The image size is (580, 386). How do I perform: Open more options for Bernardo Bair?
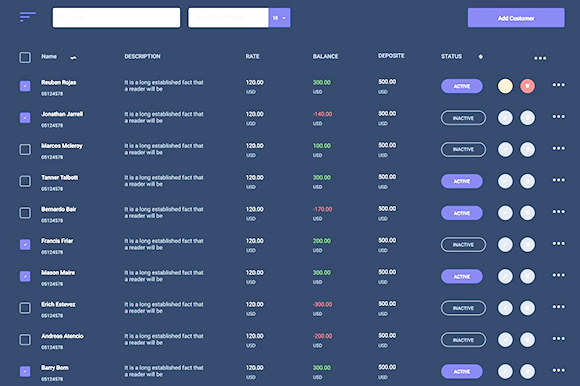[559, 211]
